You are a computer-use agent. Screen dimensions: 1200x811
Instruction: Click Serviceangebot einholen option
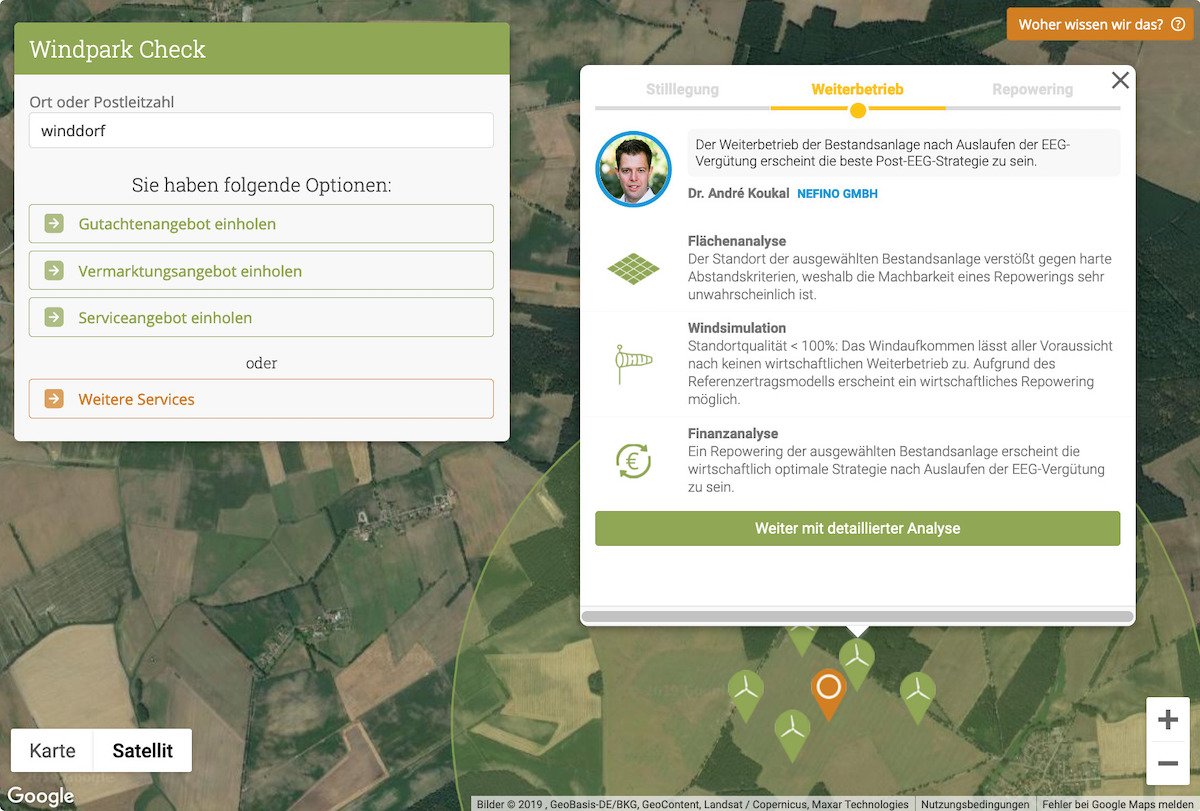coord(261,318)
